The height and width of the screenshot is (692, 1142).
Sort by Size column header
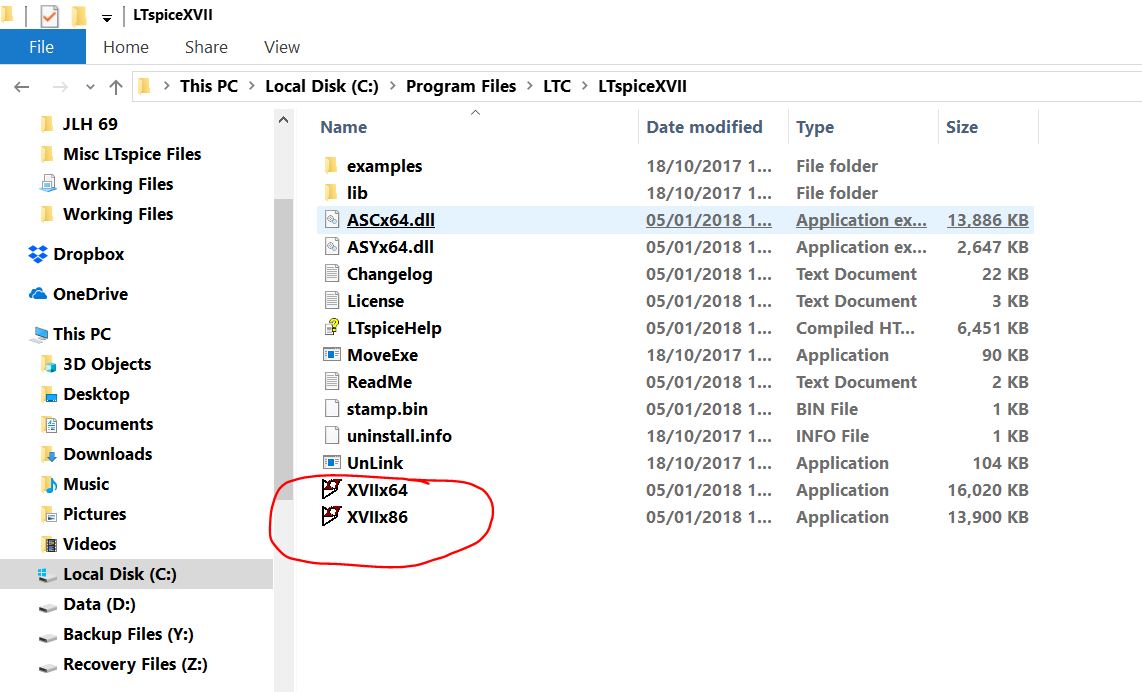(x=961, y=127)
